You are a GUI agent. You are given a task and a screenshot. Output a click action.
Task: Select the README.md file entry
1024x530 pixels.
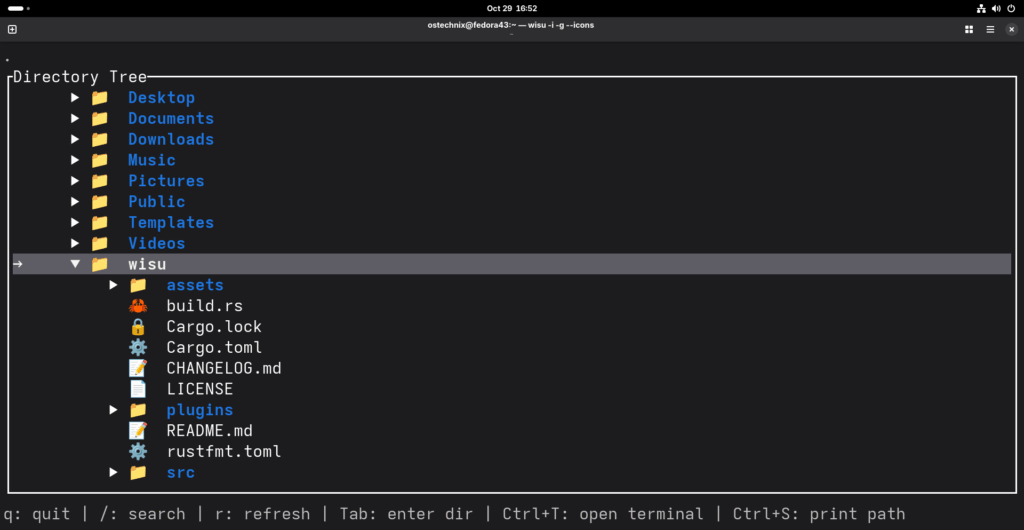[209, 431]
